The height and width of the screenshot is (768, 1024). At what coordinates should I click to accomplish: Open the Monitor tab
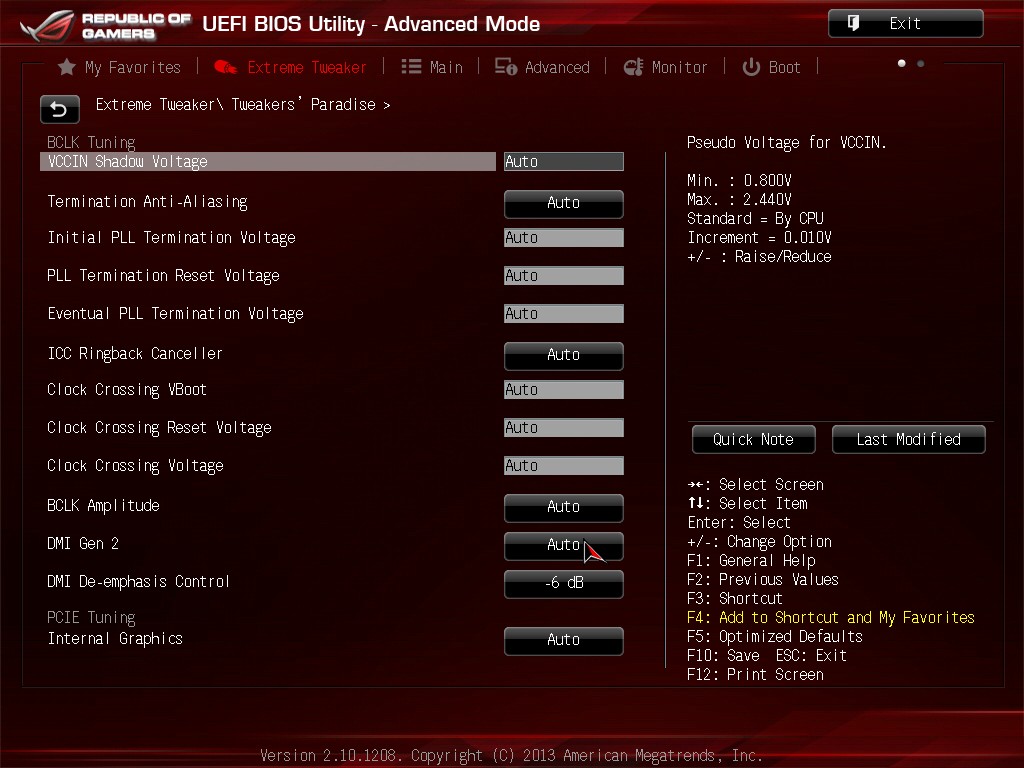click(x=665, y=67)
